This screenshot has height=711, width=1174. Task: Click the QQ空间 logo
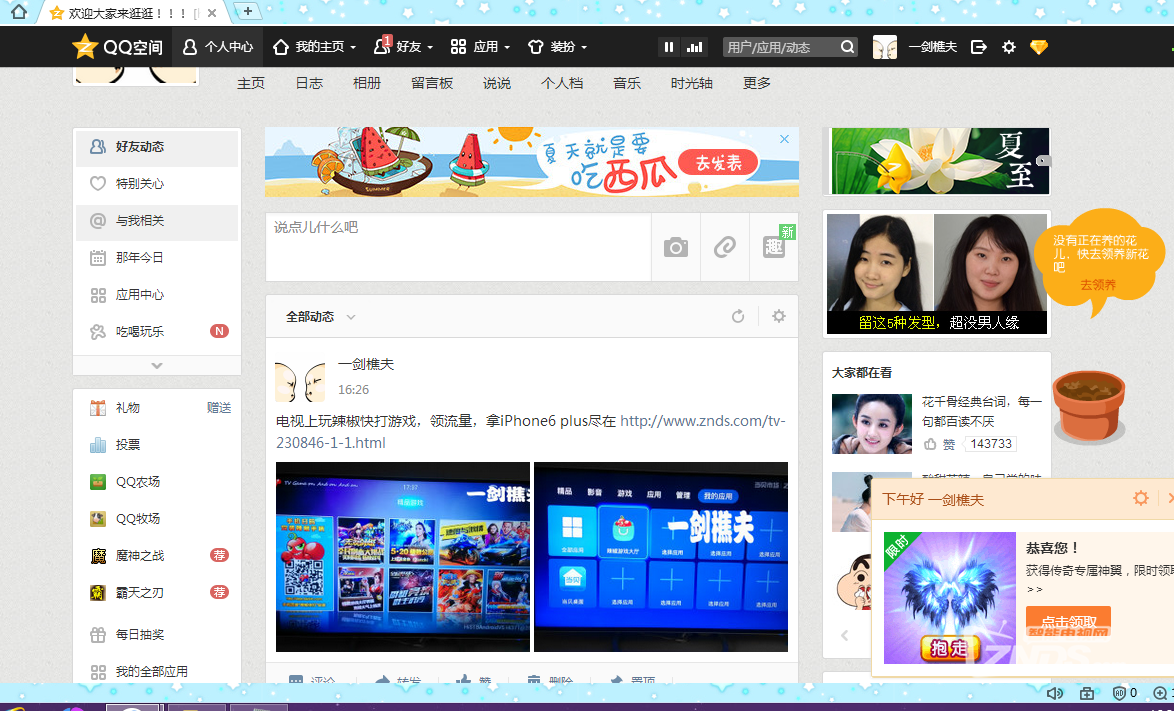tap(117, 46)
